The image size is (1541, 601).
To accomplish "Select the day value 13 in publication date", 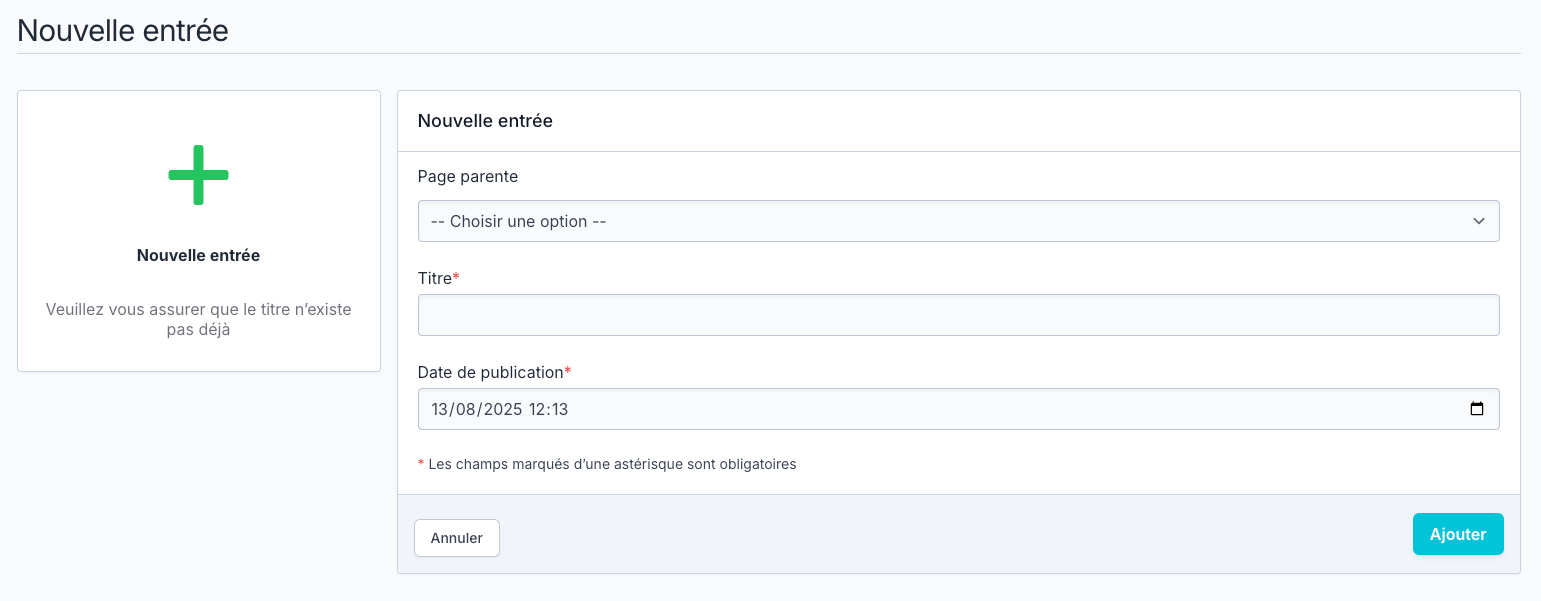I will tap(441, 409).
